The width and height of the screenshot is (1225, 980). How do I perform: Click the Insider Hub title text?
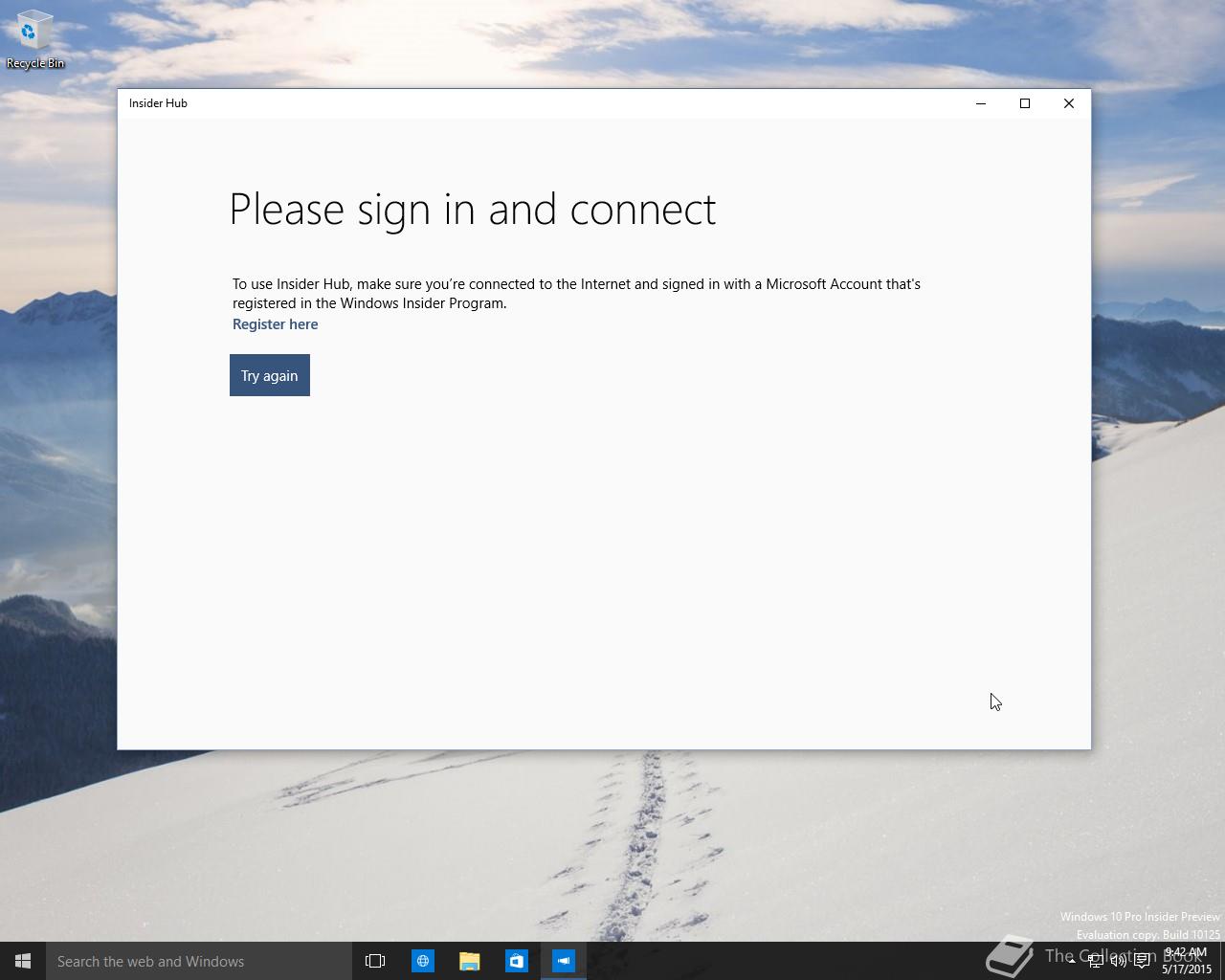coord(158,103)
